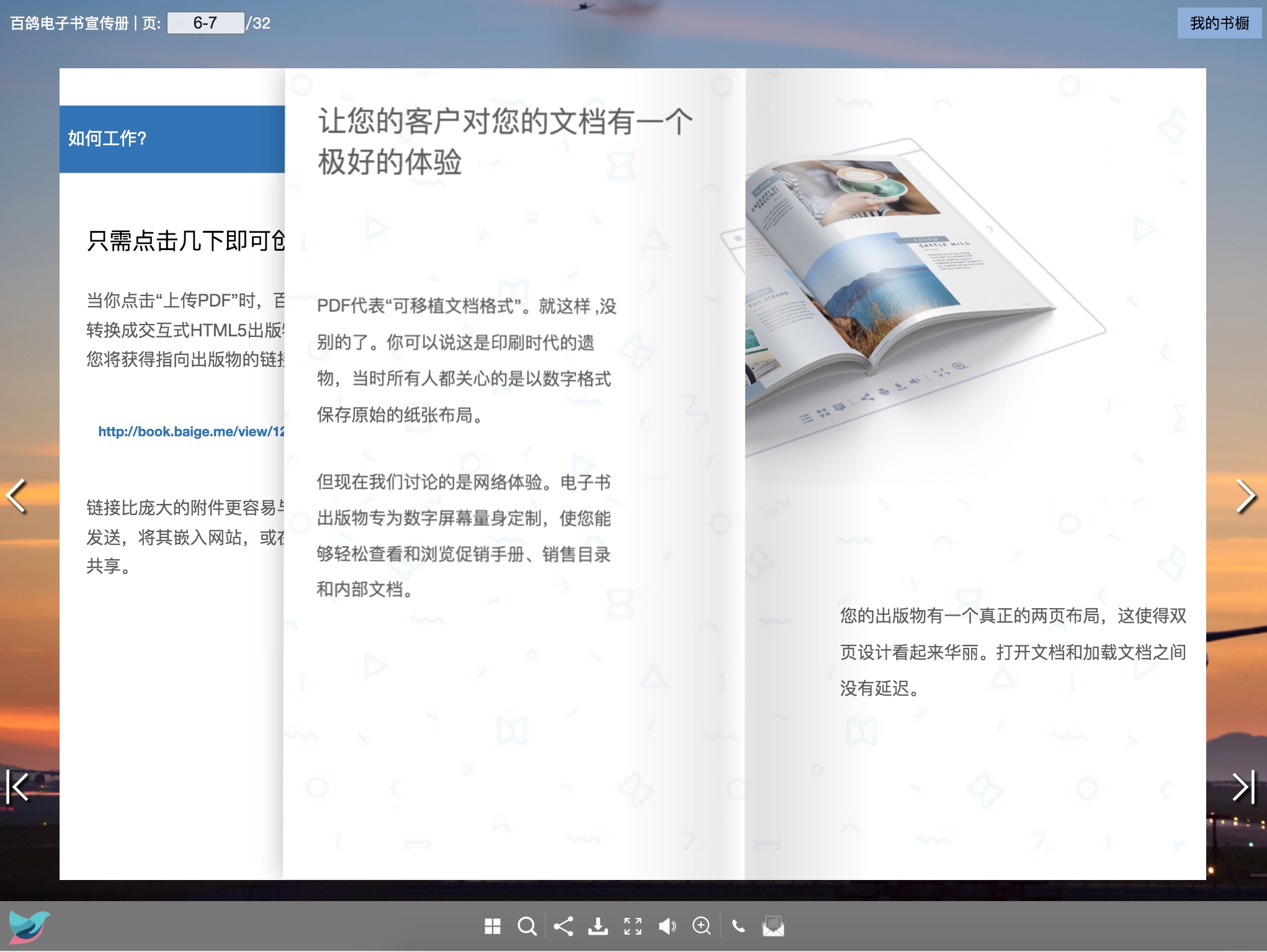This screenshot has width=1267, height=952.
Task: Click the bird logo in the toolbar
Action: click(29, 926)
